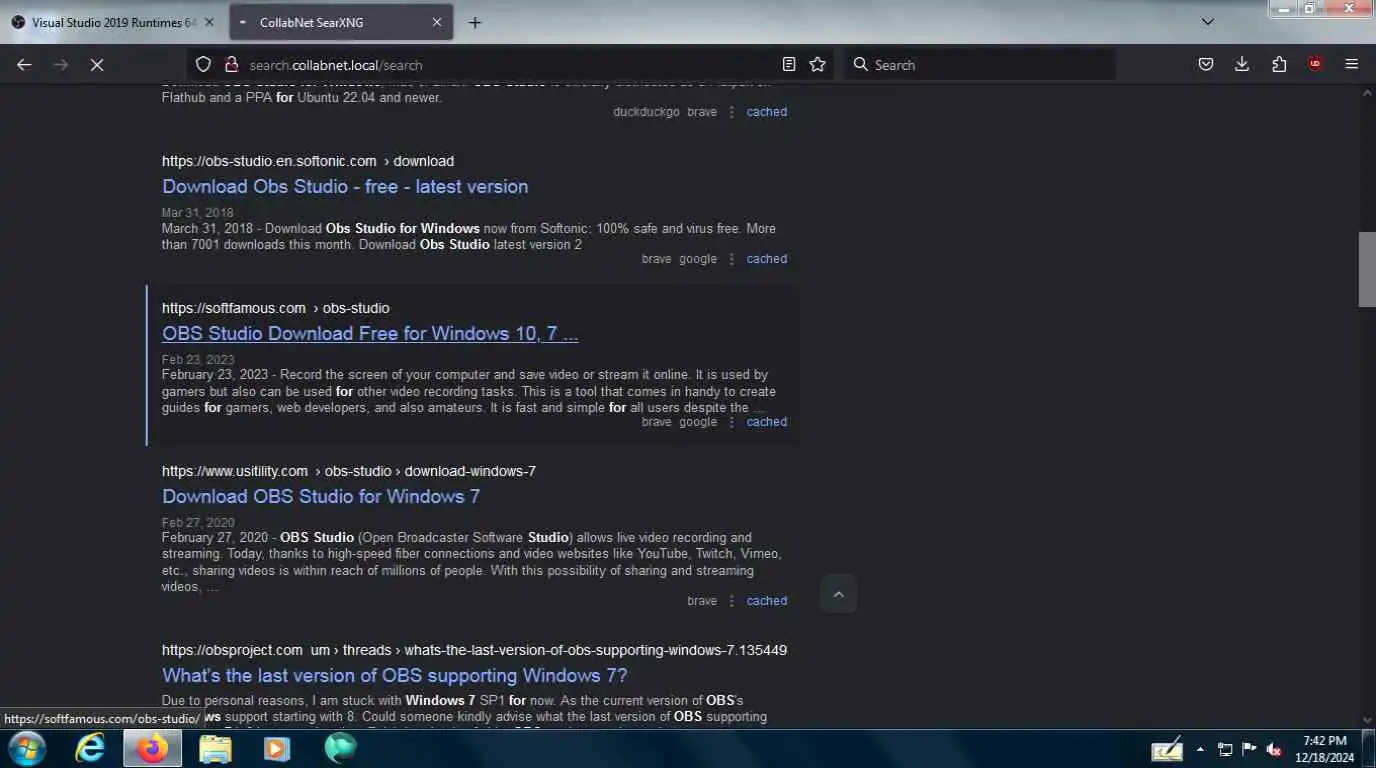Click the insecure connection padlock icon
This screenshot has width=1376, height=768.
point(231,64)
